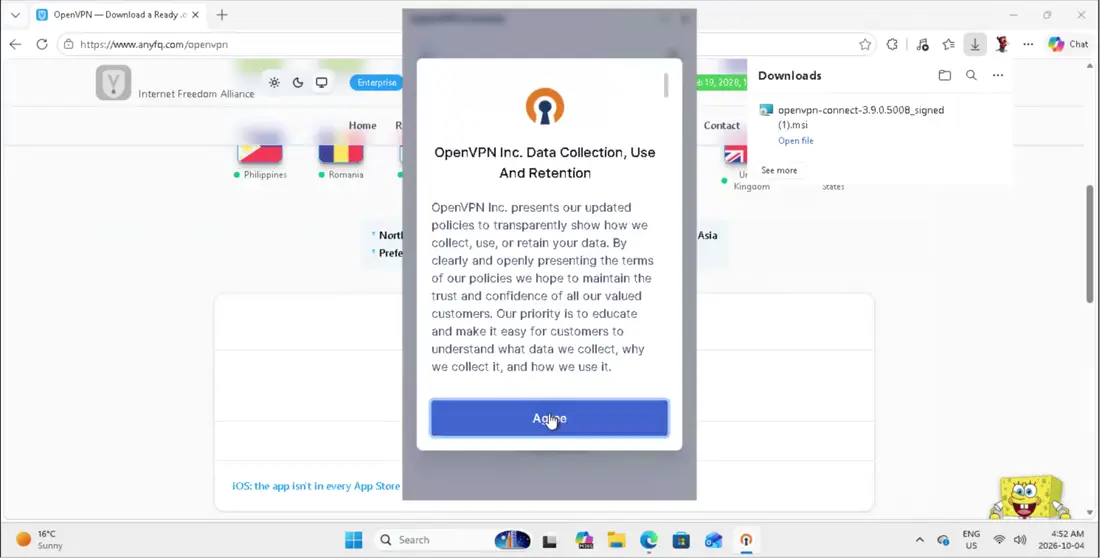Open downloads folder from Downloads panel

tap(945, 75)
